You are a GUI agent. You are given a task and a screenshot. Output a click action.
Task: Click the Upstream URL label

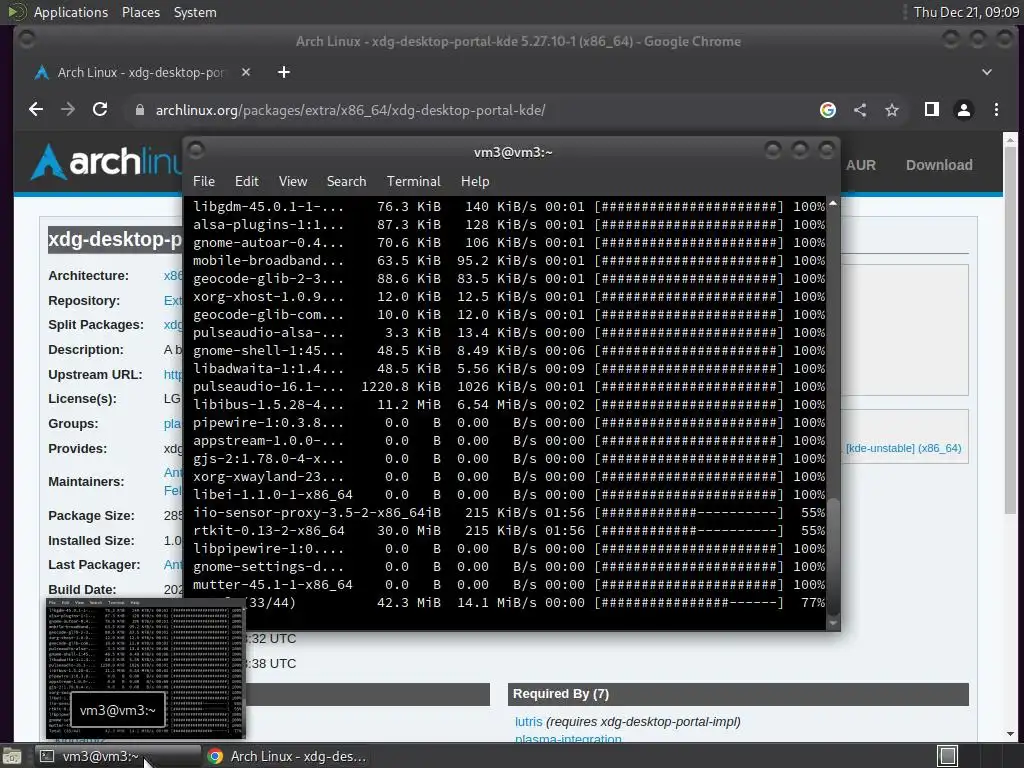(x=95, y=375)
